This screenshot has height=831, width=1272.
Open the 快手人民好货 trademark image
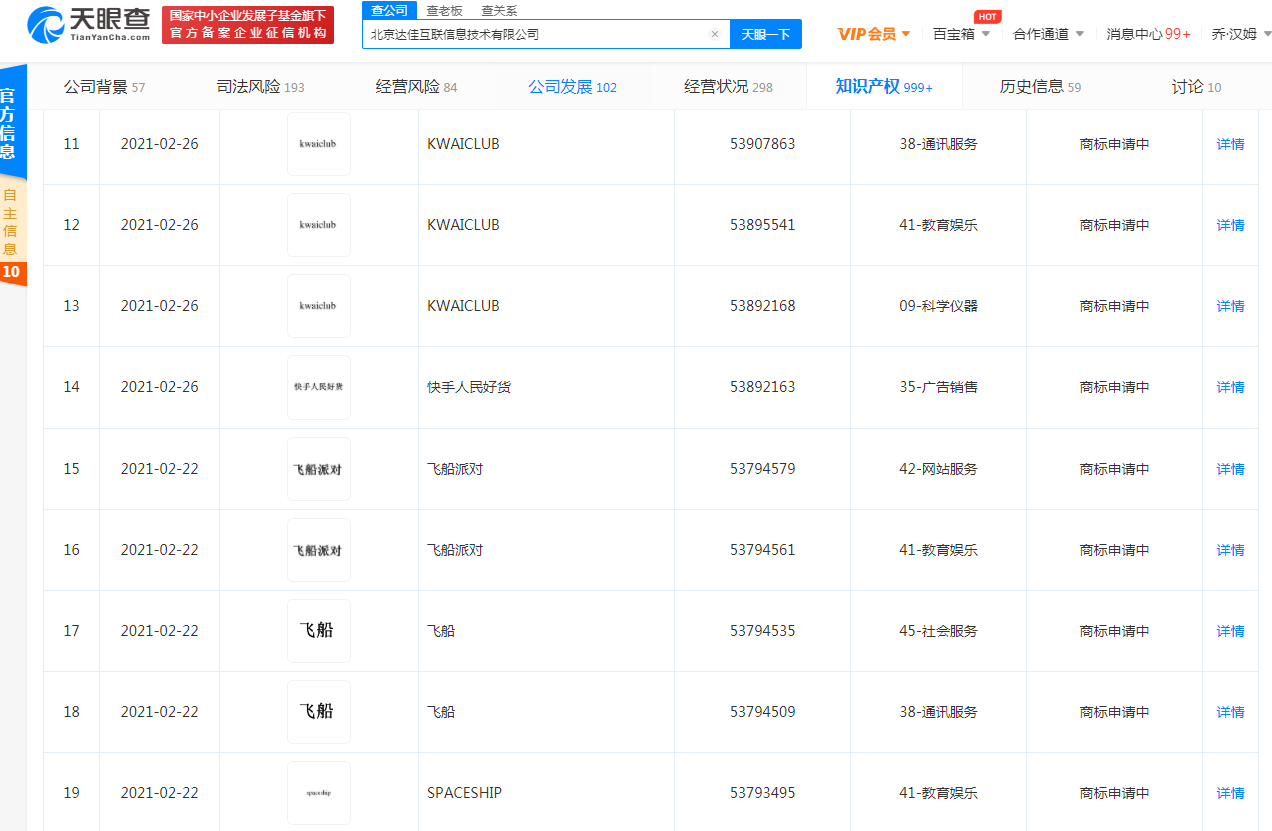tap(318, 387)
